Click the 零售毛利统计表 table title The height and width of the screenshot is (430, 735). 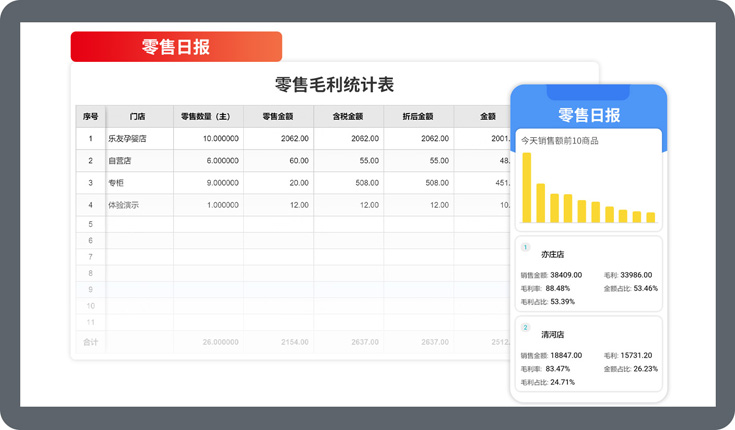[x=334, y=84]
